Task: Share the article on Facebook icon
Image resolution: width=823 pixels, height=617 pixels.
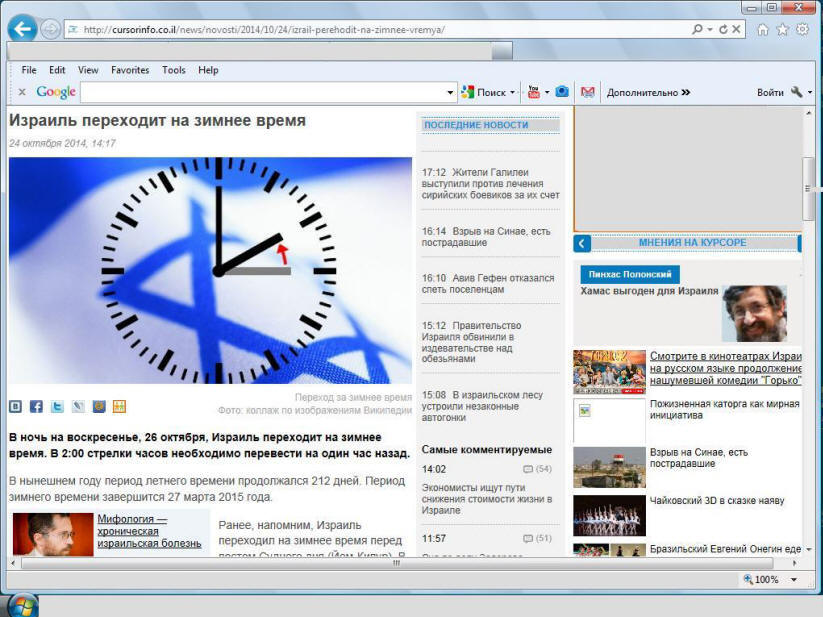Action: [x=36, y=406]
